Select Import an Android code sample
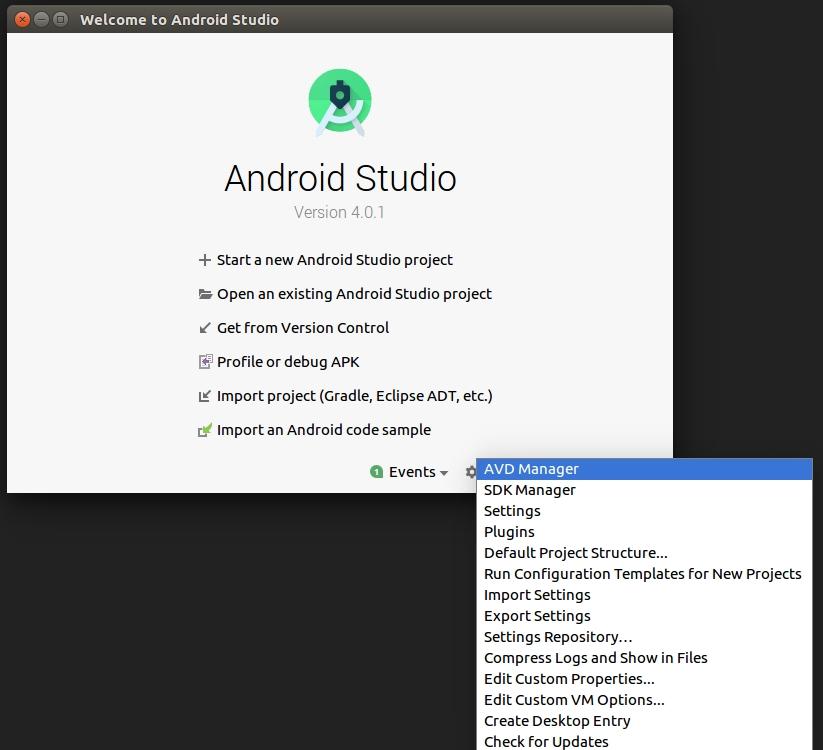This screenshot has height=750, width=823. click(x=324, y=430)
